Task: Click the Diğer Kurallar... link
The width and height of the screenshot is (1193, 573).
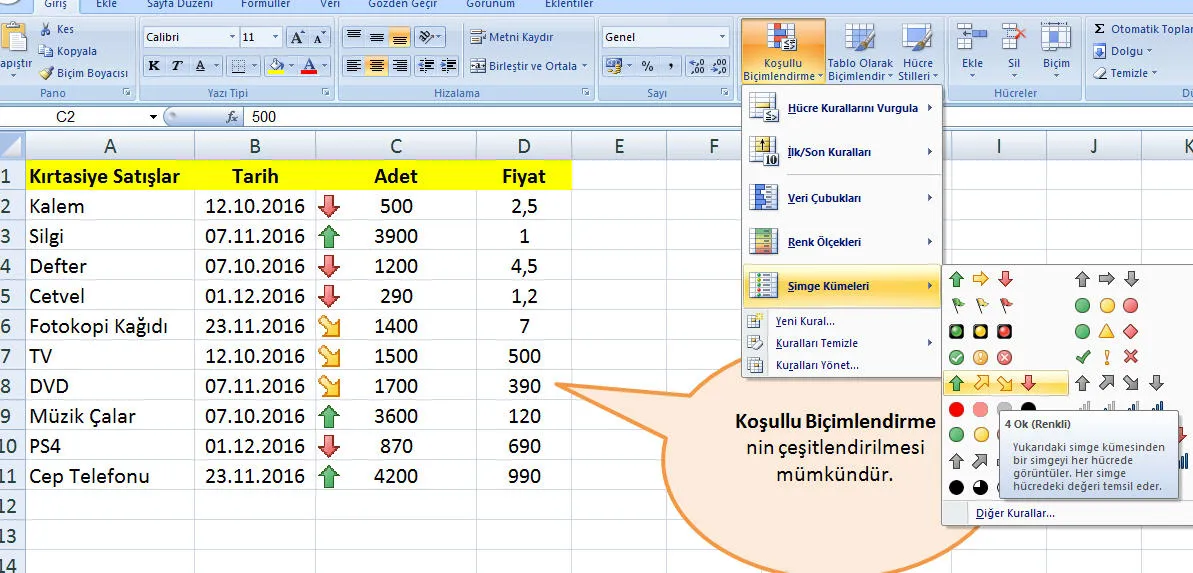Action: click(x=1015, y=513)
